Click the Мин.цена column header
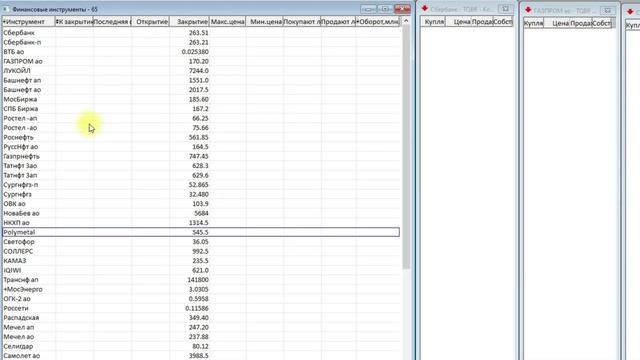640x360 pixels. tap(264, 22)
